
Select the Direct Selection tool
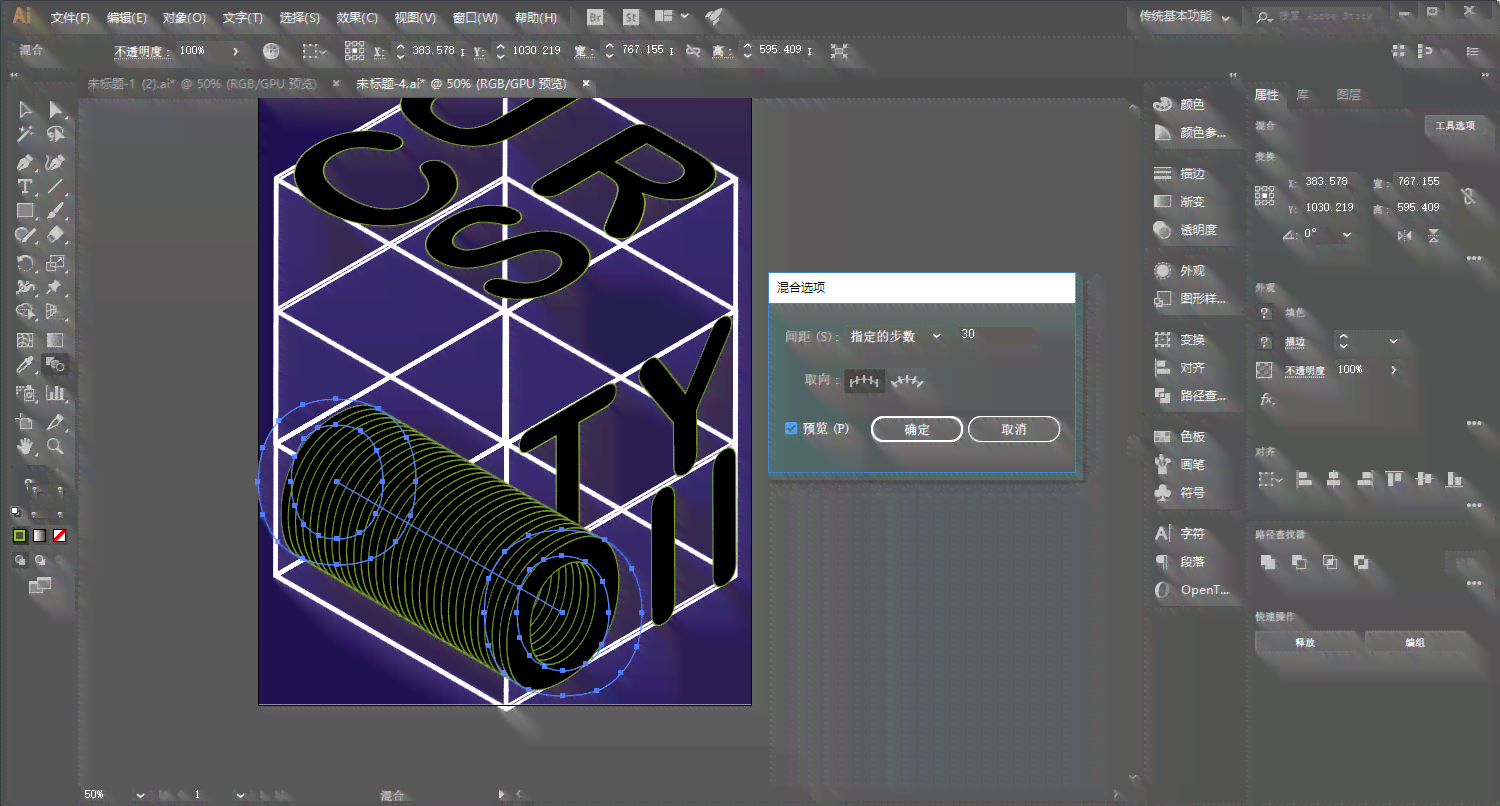pos(56,110)
